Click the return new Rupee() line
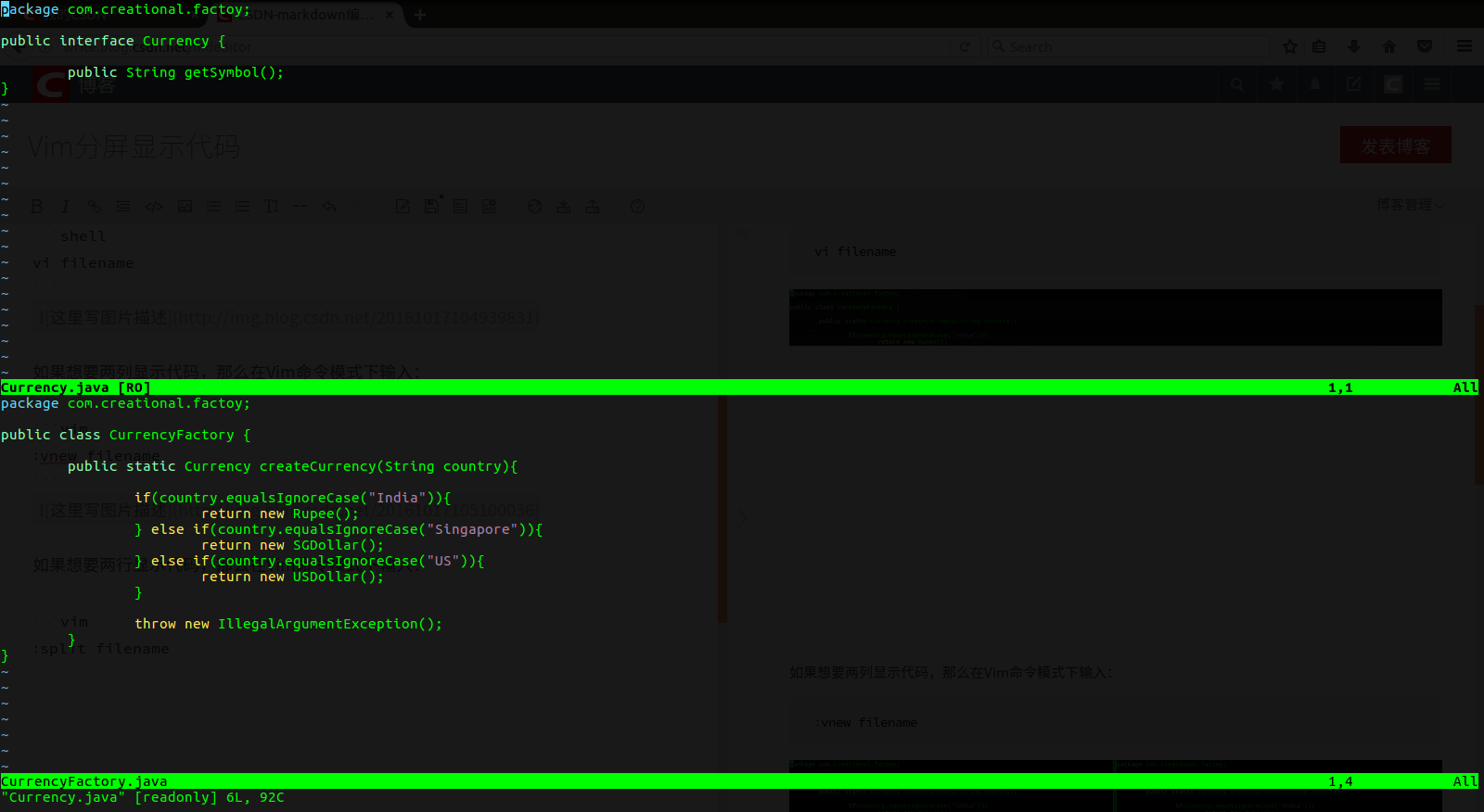 [x=280, y=514]
